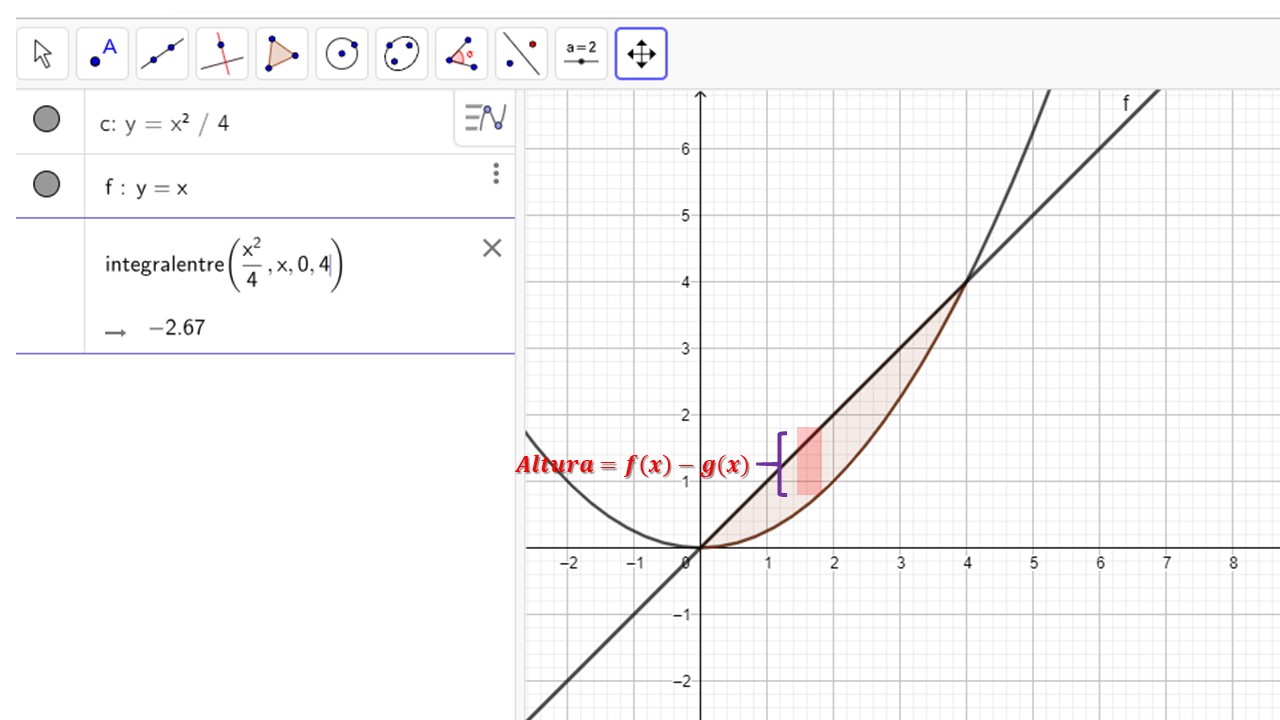
Task: Select the Perpendicular Line tool
Action: coord(222,54)
